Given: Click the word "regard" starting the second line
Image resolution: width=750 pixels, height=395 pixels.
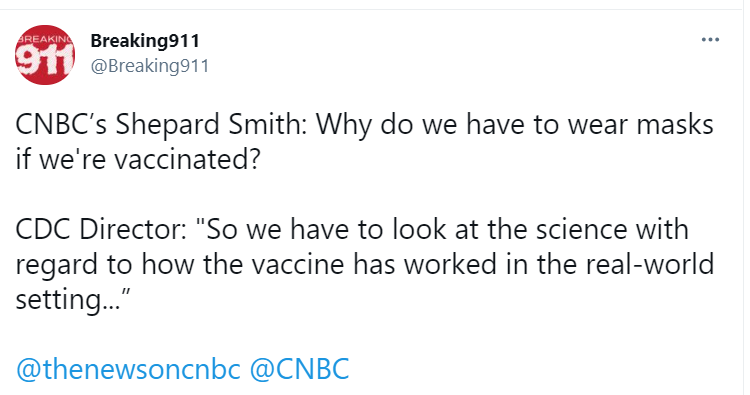Looking at the screenshot, I should [56, 265].
